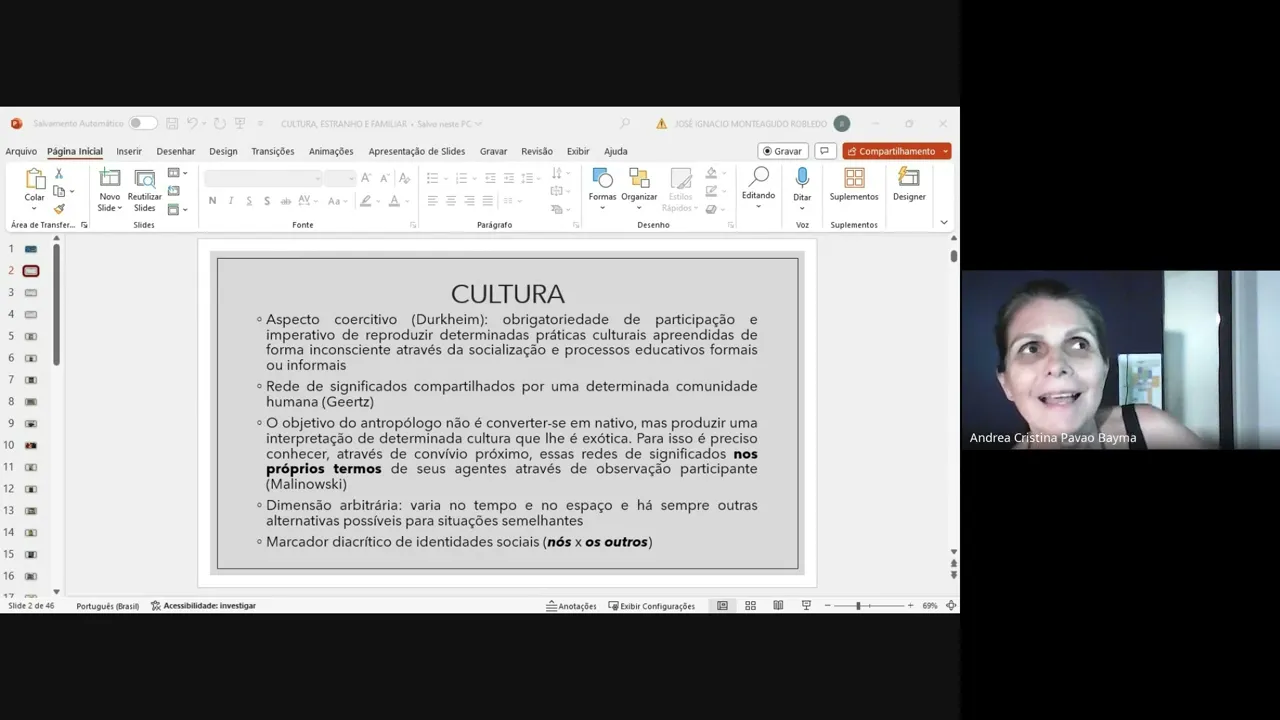Open Suplementos add-ins
Viewport: 1280px width, 720px height.
click(854, 185)
